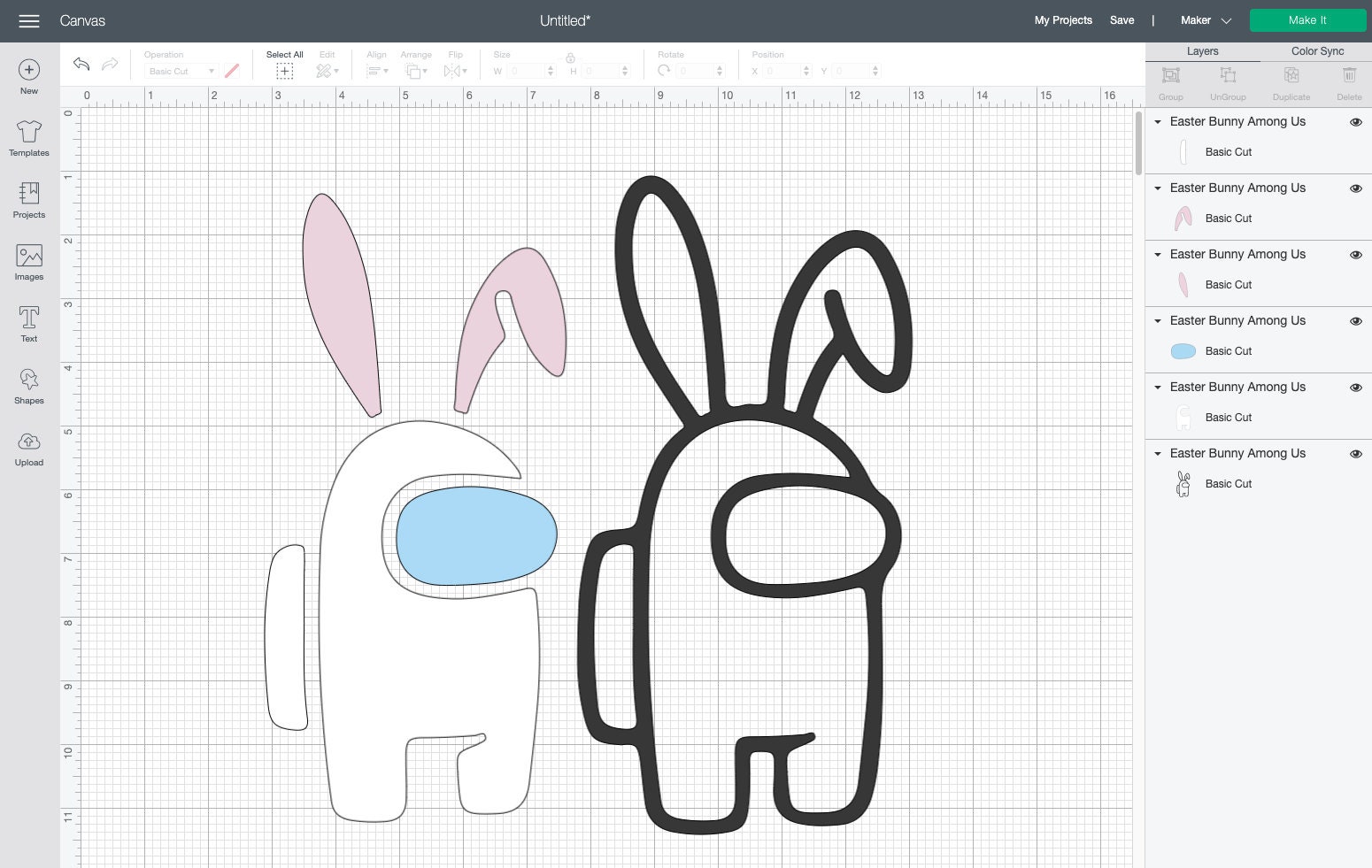Hide the bottom Easter Bunny Among Us layer
The width and height of the screenshot is (1372, 868).
click(1355, 454)
